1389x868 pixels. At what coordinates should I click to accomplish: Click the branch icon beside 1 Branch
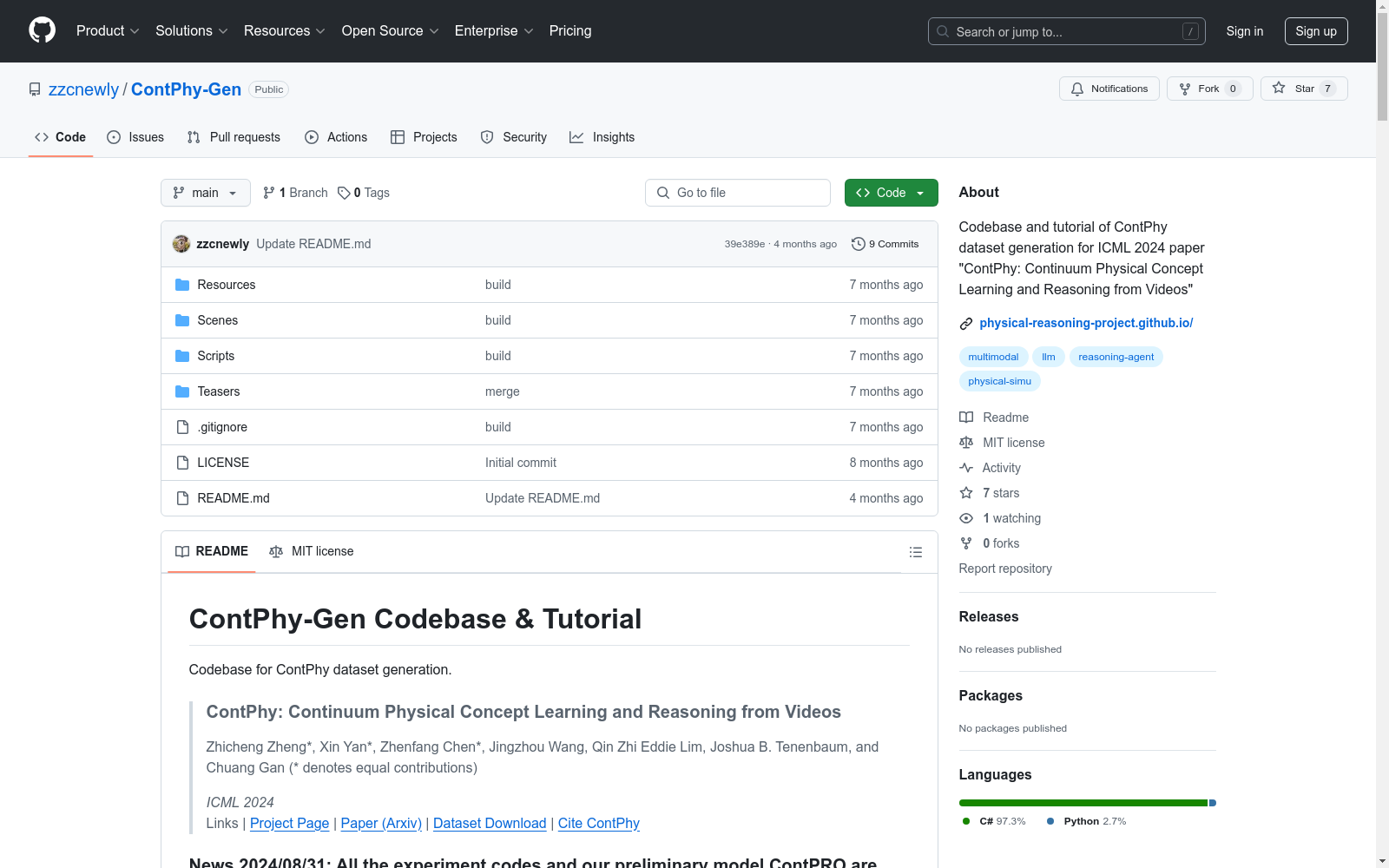pyautogui.click(x=269, y=193)
